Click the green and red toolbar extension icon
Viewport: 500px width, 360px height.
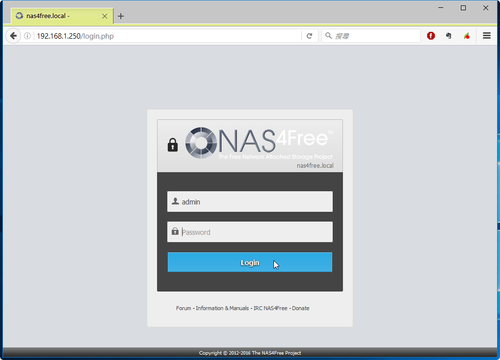pos(467,36)
